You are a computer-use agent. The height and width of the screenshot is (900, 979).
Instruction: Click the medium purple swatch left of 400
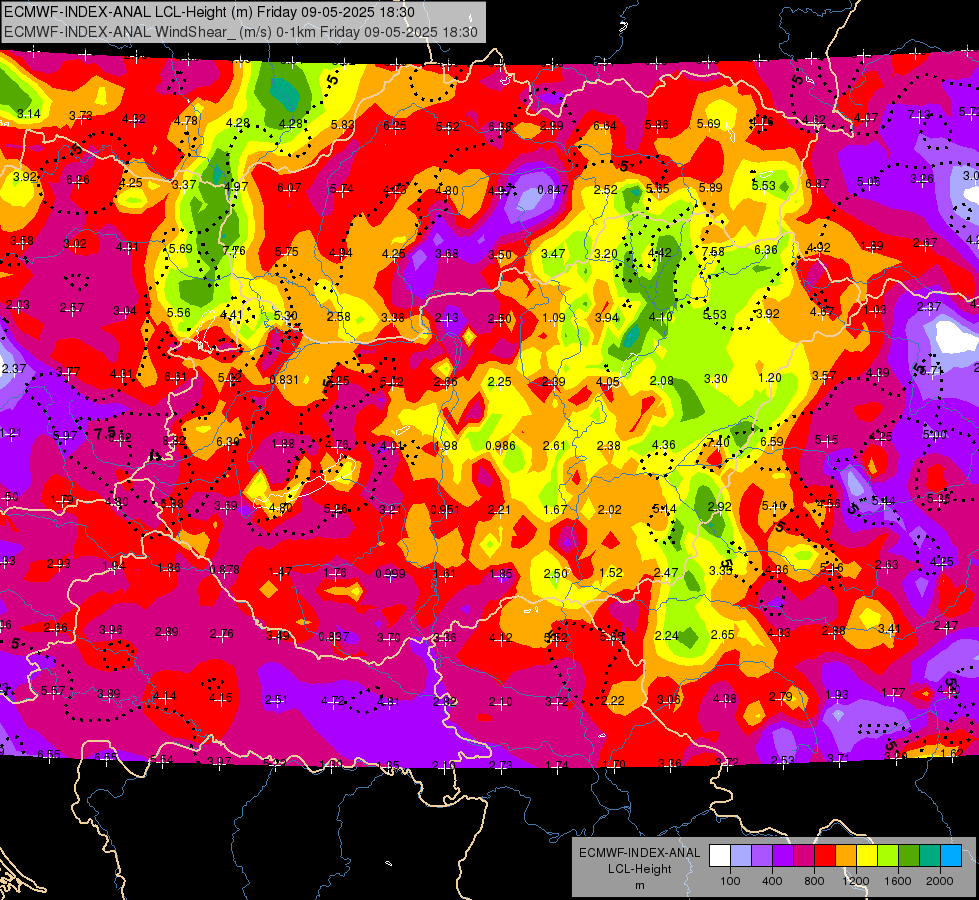click(762, 856)
